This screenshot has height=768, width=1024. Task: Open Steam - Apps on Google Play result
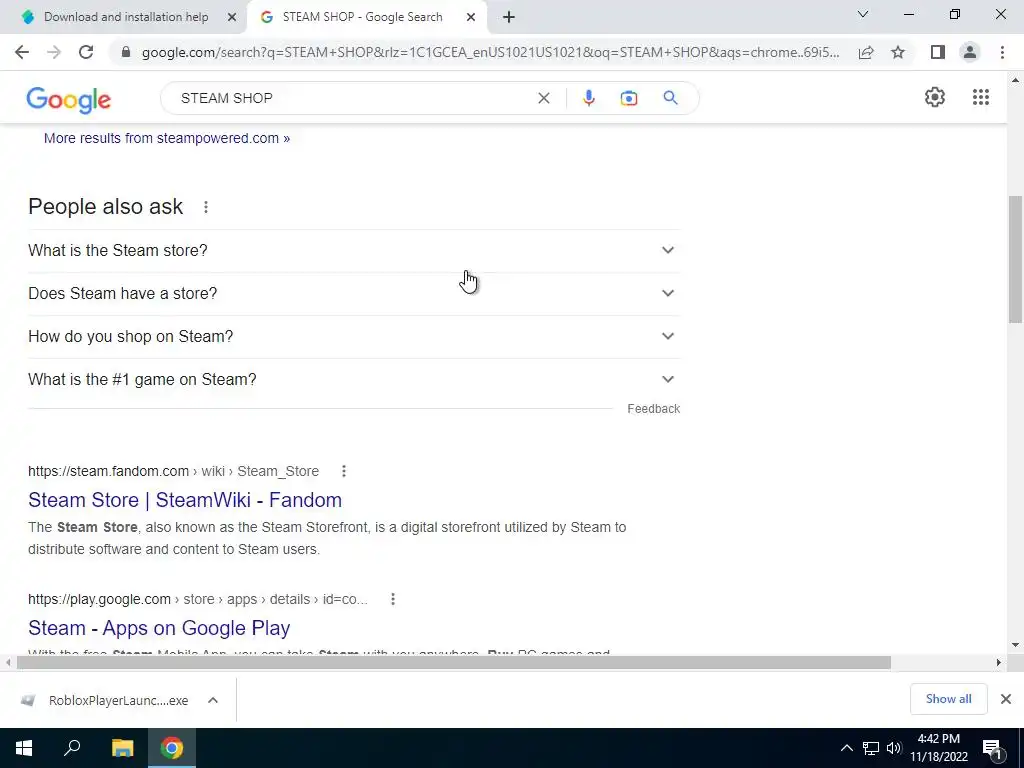159,628
